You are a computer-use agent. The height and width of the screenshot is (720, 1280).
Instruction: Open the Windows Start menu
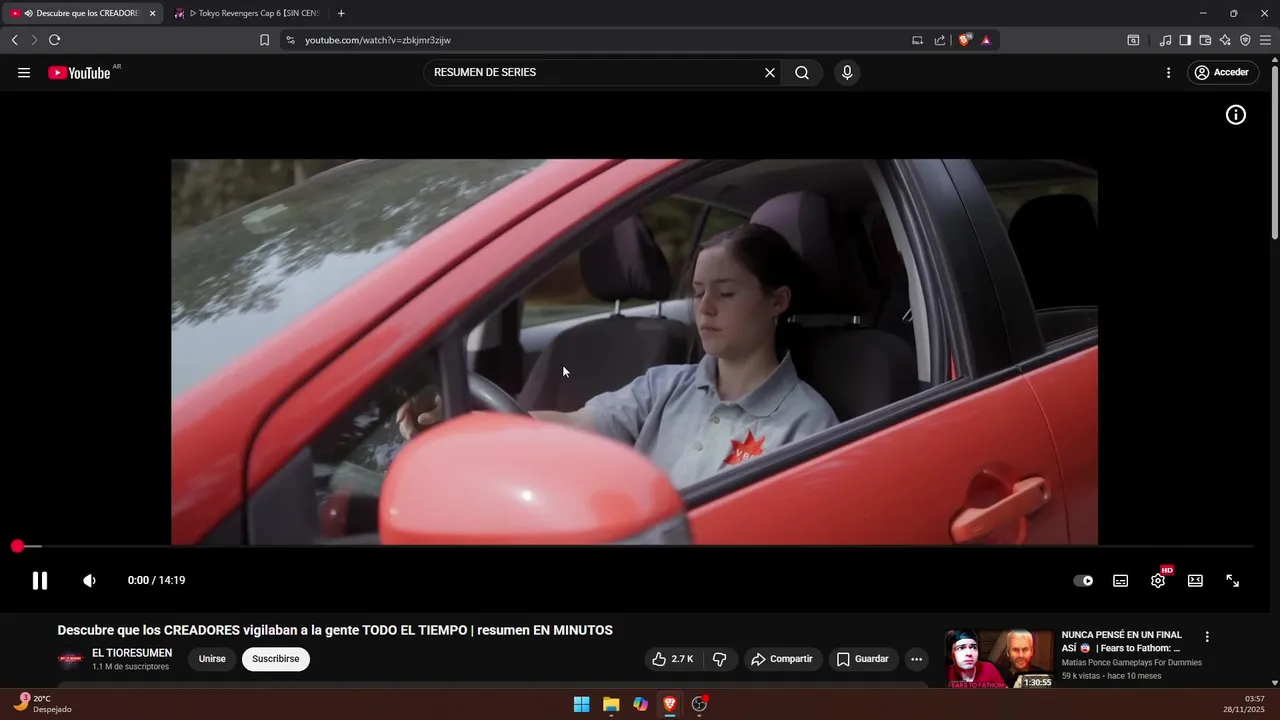[581, 704]
